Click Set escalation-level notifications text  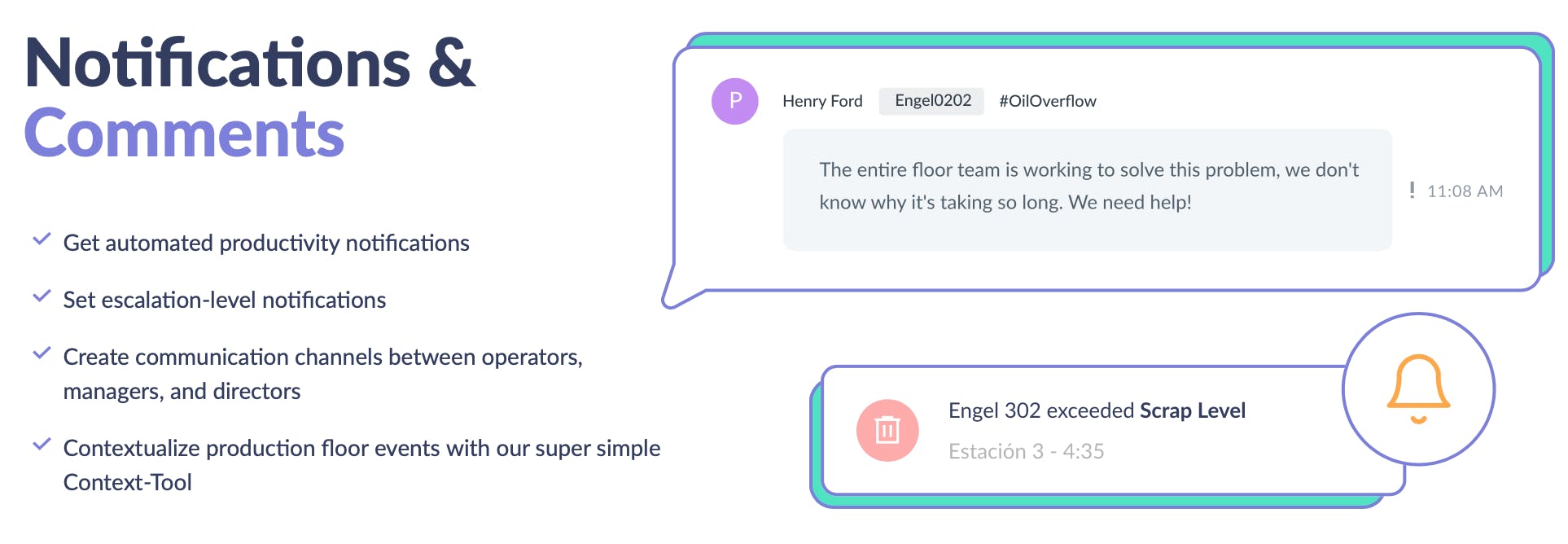225,301
